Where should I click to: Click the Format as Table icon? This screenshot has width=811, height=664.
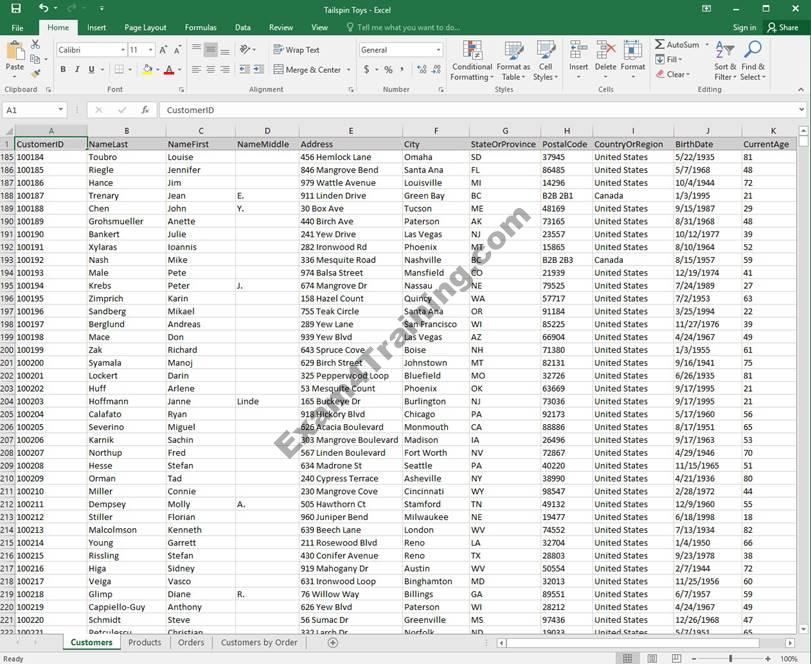click(513, 60)
